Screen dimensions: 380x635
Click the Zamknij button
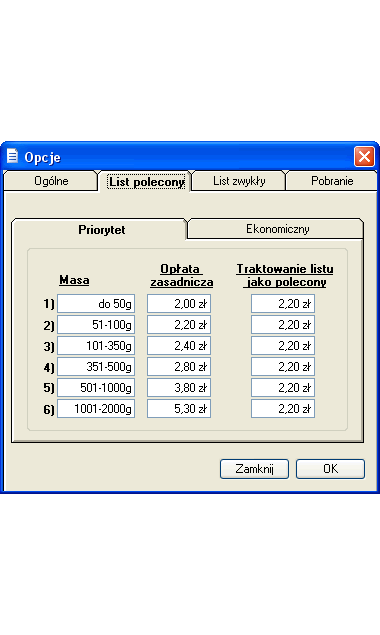pyautogui.click(x=254, y=469)
